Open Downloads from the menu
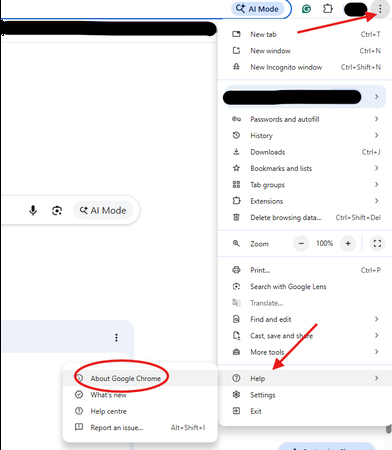This screenshot has height=450, width=392. tap(305, 152)
